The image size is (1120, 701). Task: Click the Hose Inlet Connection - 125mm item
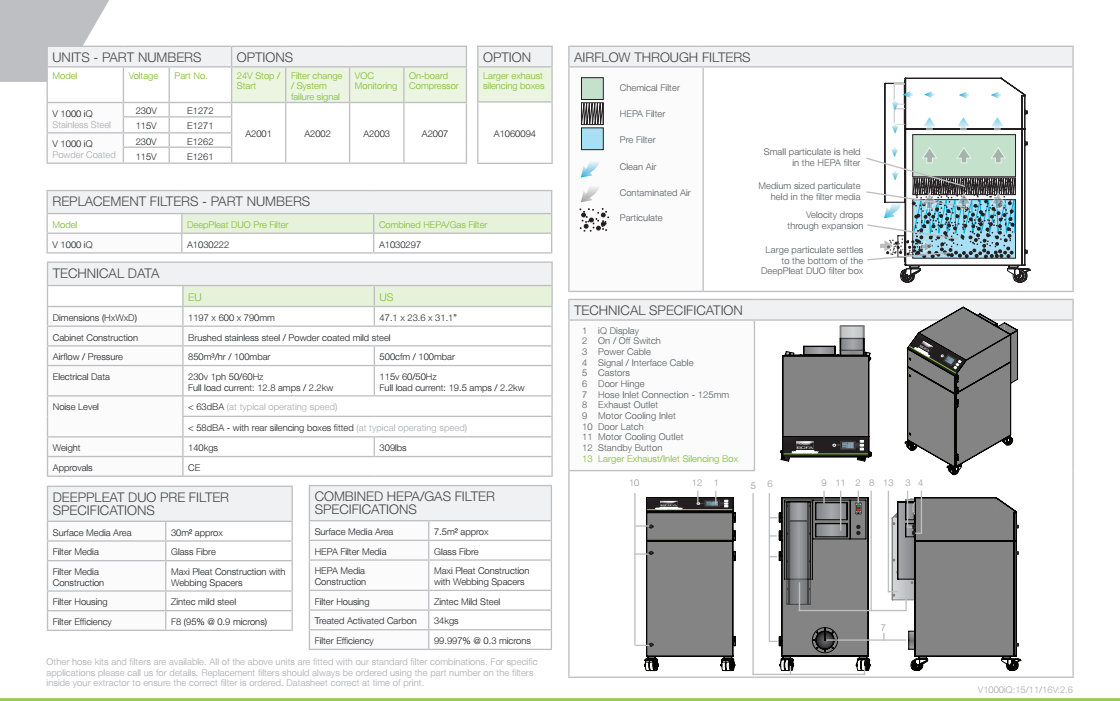pyautogui.click(x=664, y=394)
